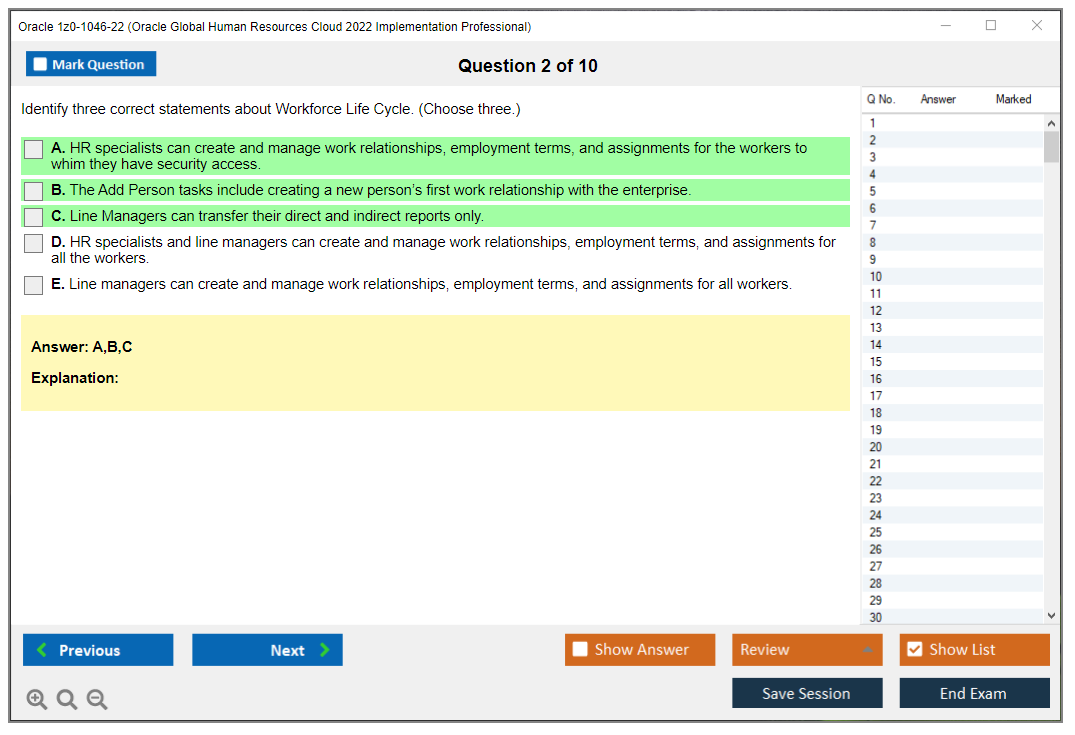Select the middle plain magnifier icon
Screen dimensions: 1075x735
pyautogui.click(x=67, y=699)
